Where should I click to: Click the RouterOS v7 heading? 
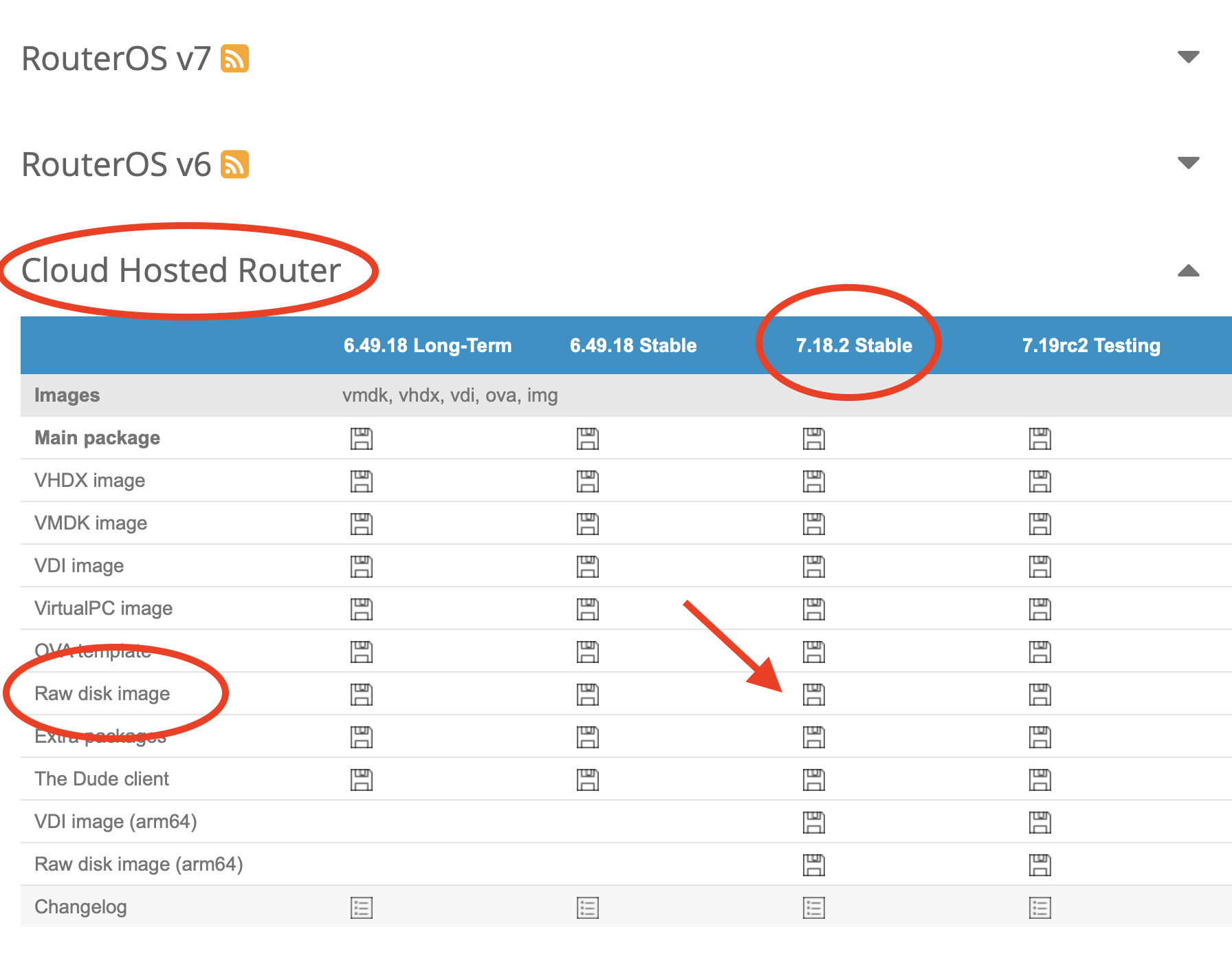tap(116, 58)
